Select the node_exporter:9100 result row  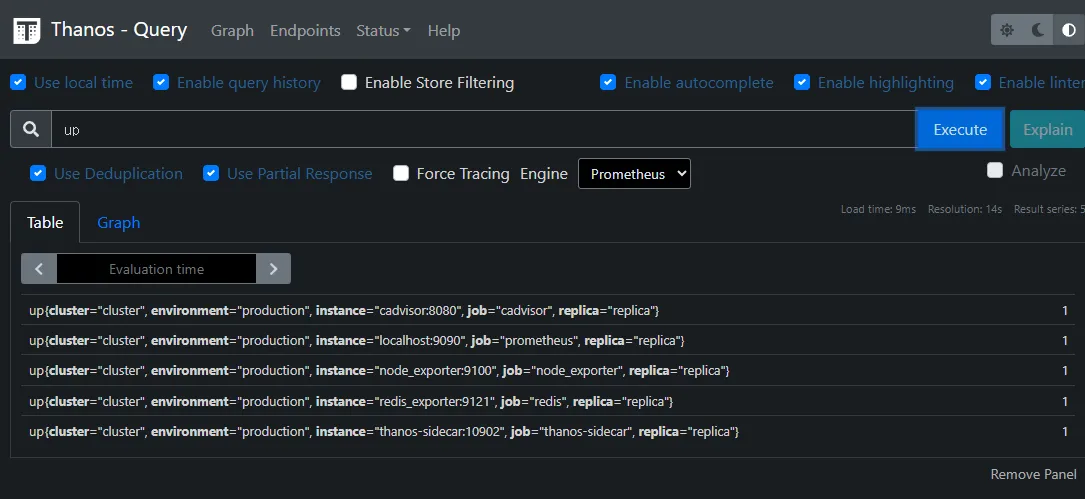(x=548, y=370)
